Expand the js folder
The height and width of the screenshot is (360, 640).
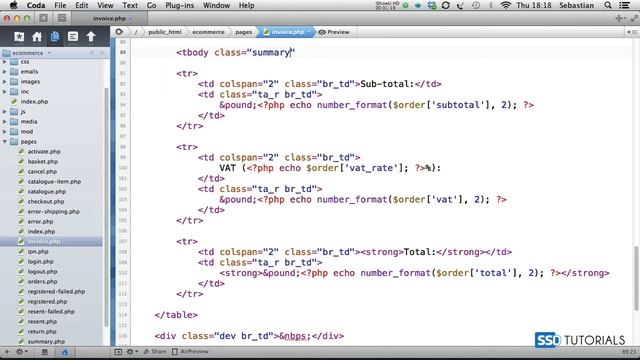click(x=5, y=111)
